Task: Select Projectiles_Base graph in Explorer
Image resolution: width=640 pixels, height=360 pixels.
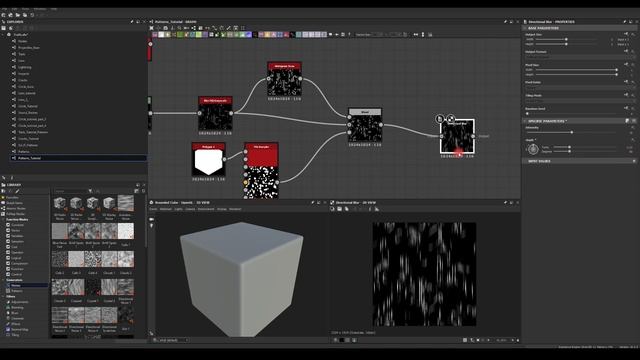Action: coord(29,48)
